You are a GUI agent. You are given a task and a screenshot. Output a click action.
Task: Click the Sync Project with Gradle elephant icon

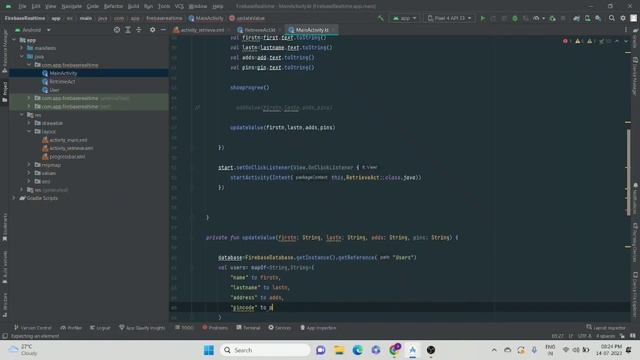coord(576,18)
